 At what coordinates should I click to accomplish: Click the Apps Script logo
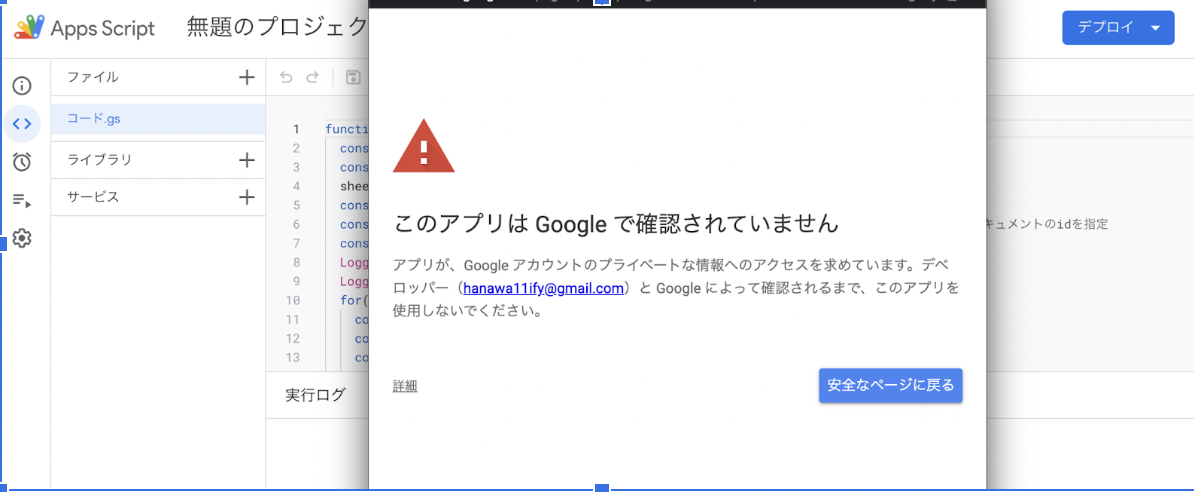[x=30, y=28]
